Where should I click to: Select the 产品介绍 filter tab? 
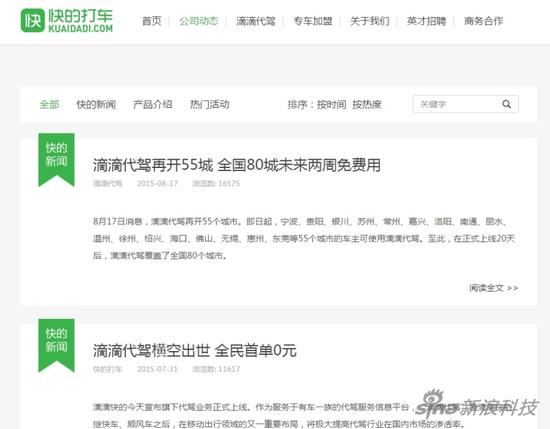tap(153, 104)
